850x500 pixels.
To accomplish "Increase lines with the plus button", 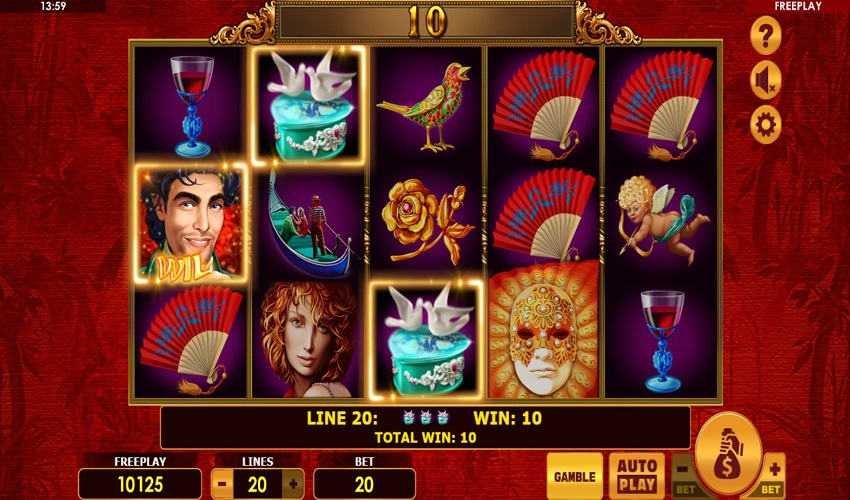I will (293, 484).
